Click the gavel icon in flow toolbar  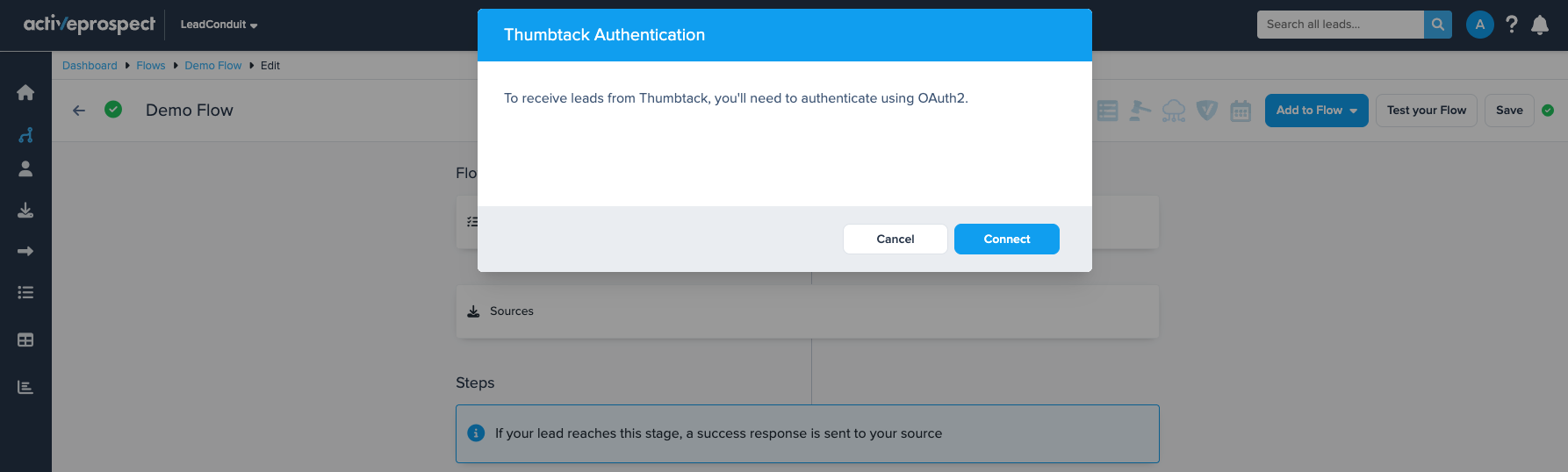(1140, 111)
